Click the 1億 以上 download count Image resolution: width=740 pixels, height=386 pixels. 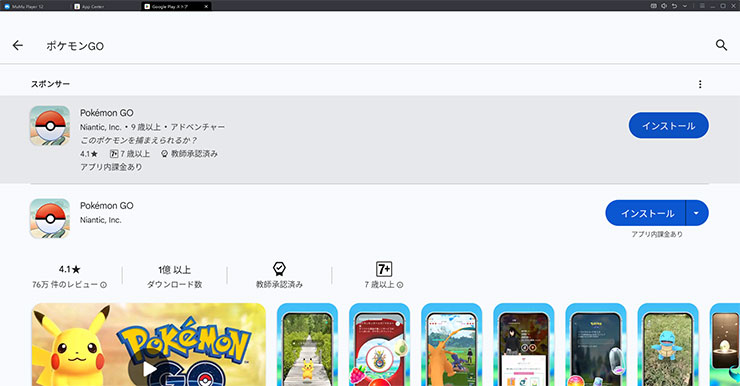[x=175, y=270]
